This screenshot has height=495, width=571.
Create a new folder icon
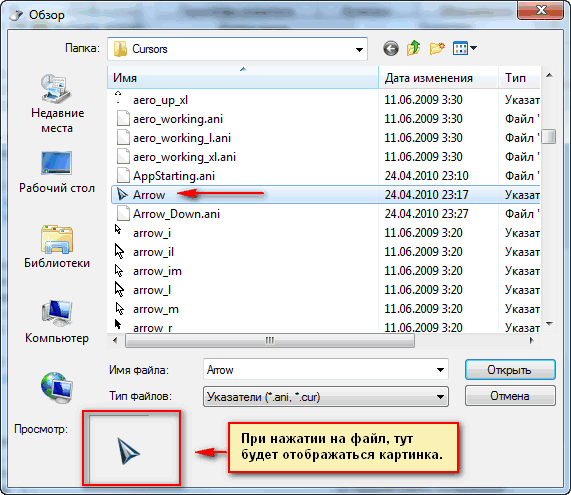click(x=437, y=48)
